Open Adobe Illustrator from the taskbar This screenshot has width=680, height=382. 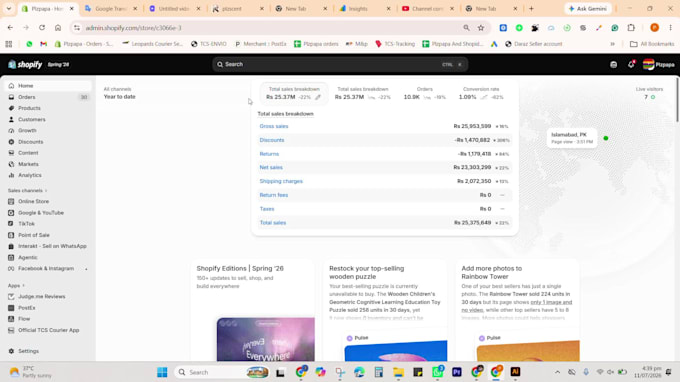coord(515,372)
